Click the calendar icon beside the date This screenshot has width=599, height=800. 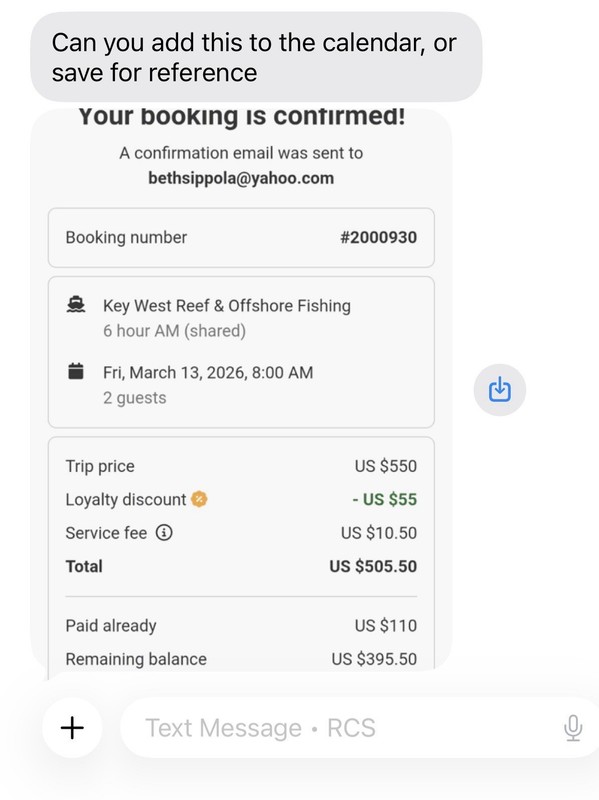click(x=76, y=371)
